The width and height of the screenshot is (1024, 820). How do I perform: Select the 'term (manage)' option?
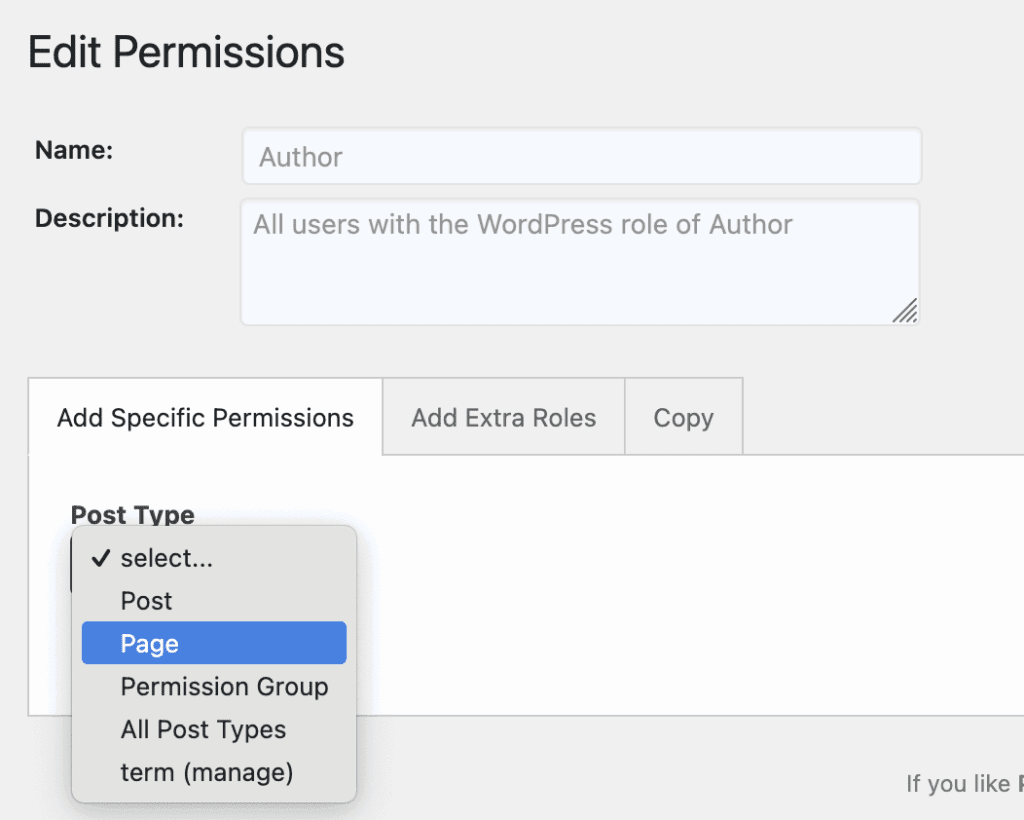206,773
